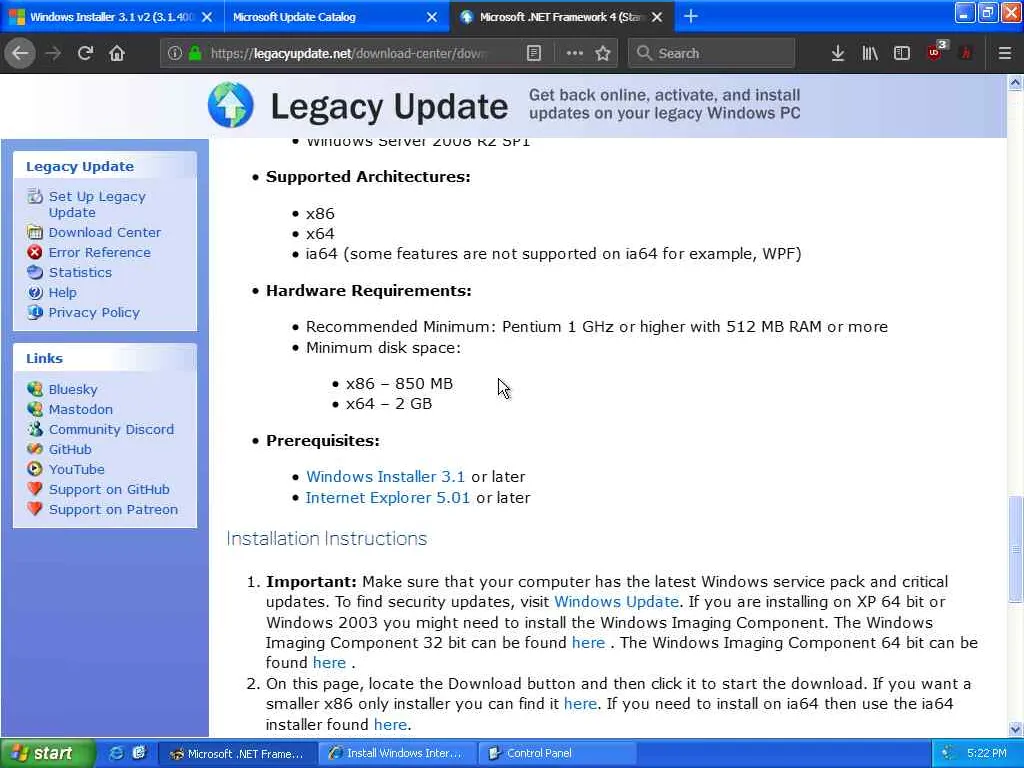Viewport: 1024px width, 768px height.
Task: Open the Error Reference sidebar link
Action: tap(99, 253)
